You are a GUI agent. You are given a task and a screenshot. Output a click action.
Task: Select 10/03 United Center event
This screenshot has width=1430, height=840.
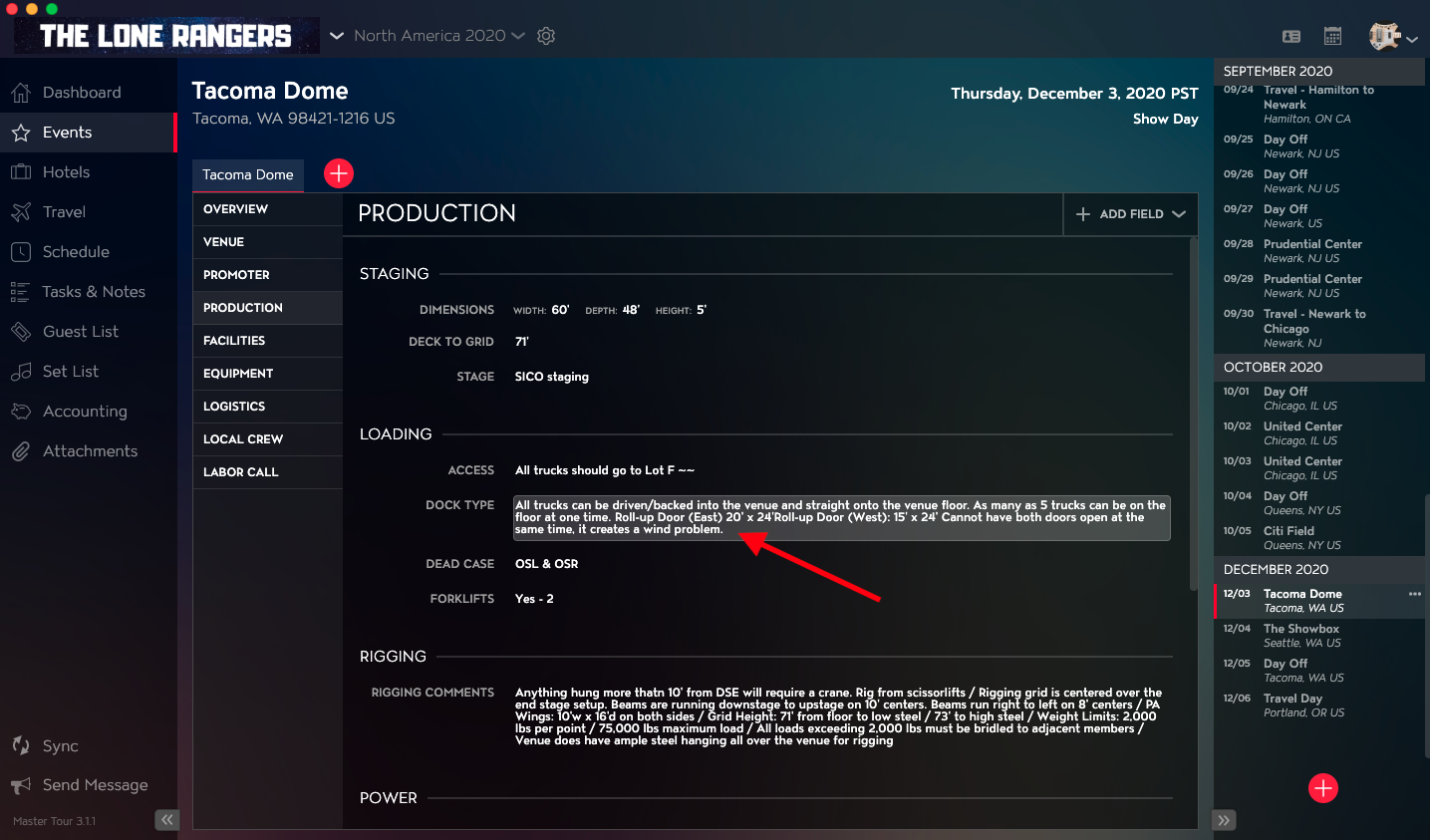tap(1318, 468)
